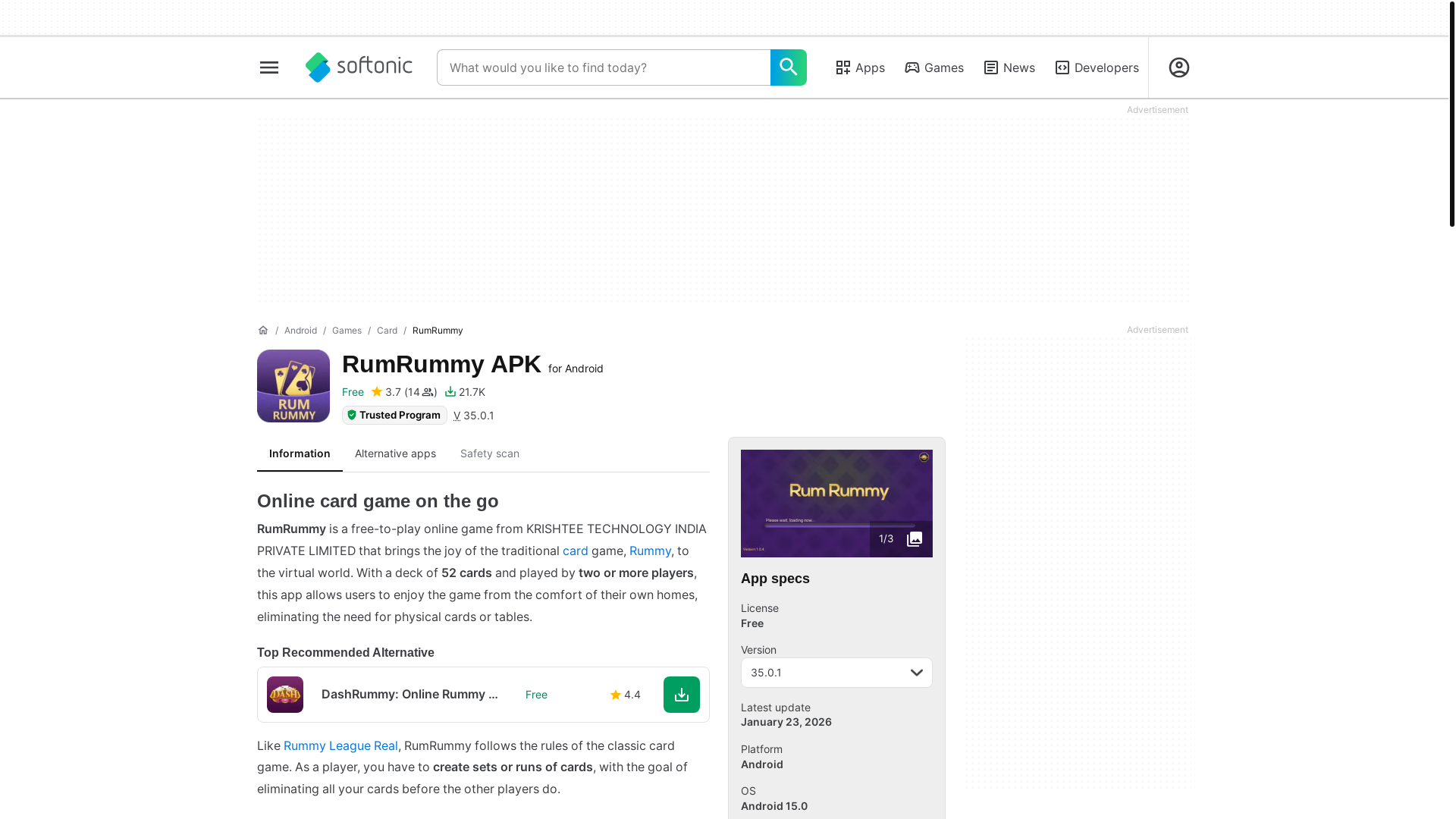
Task: Follow the 'Rummy' hyperlink in description
Action: pos(650,551)
